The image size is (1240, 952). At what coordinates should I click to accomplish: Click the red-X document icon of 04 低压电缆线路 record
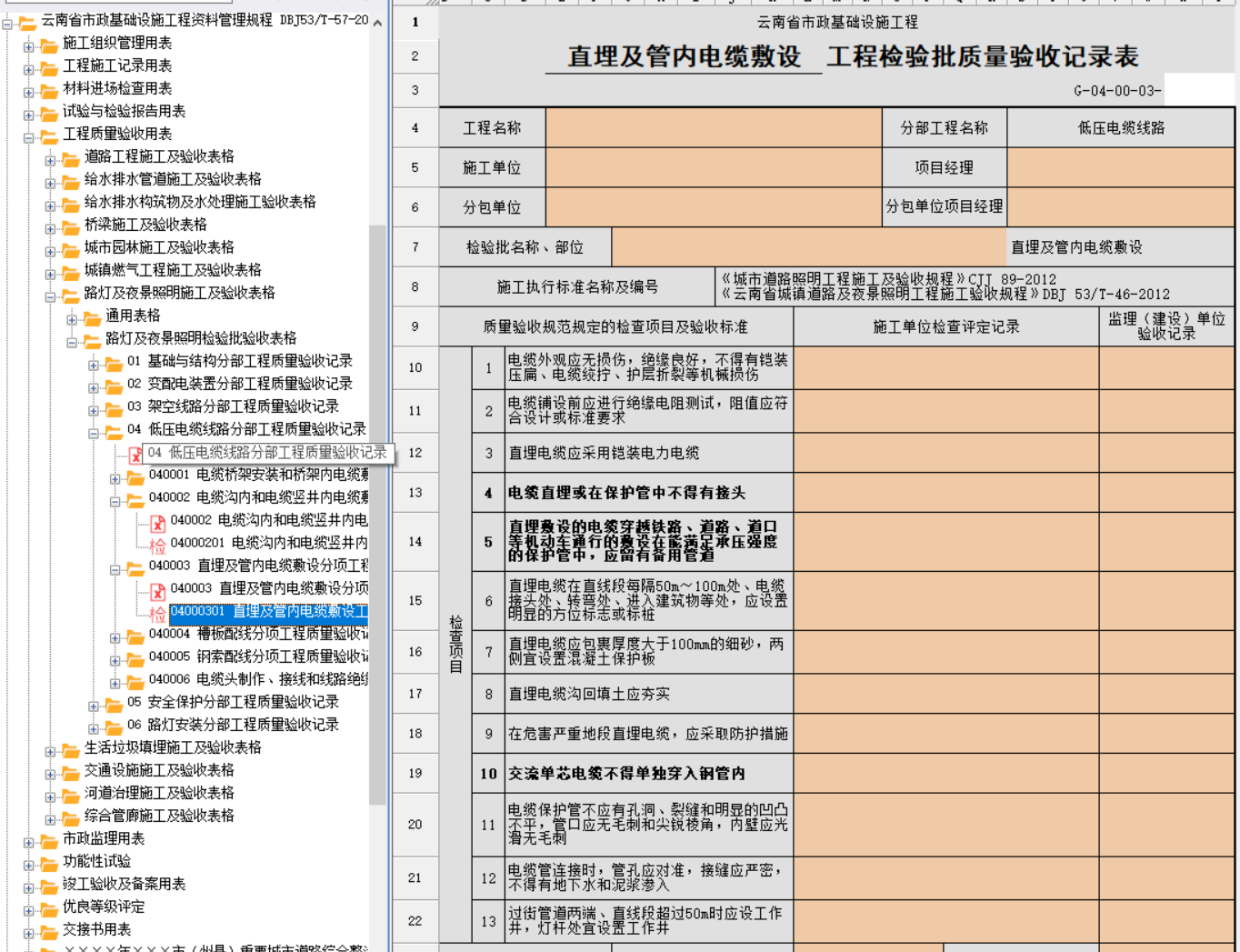point(135,454)
